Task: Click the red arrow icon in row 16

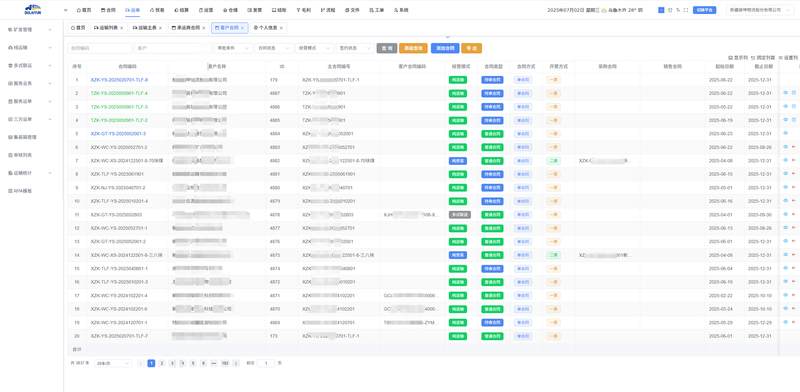Action: [x=793, y=282]
